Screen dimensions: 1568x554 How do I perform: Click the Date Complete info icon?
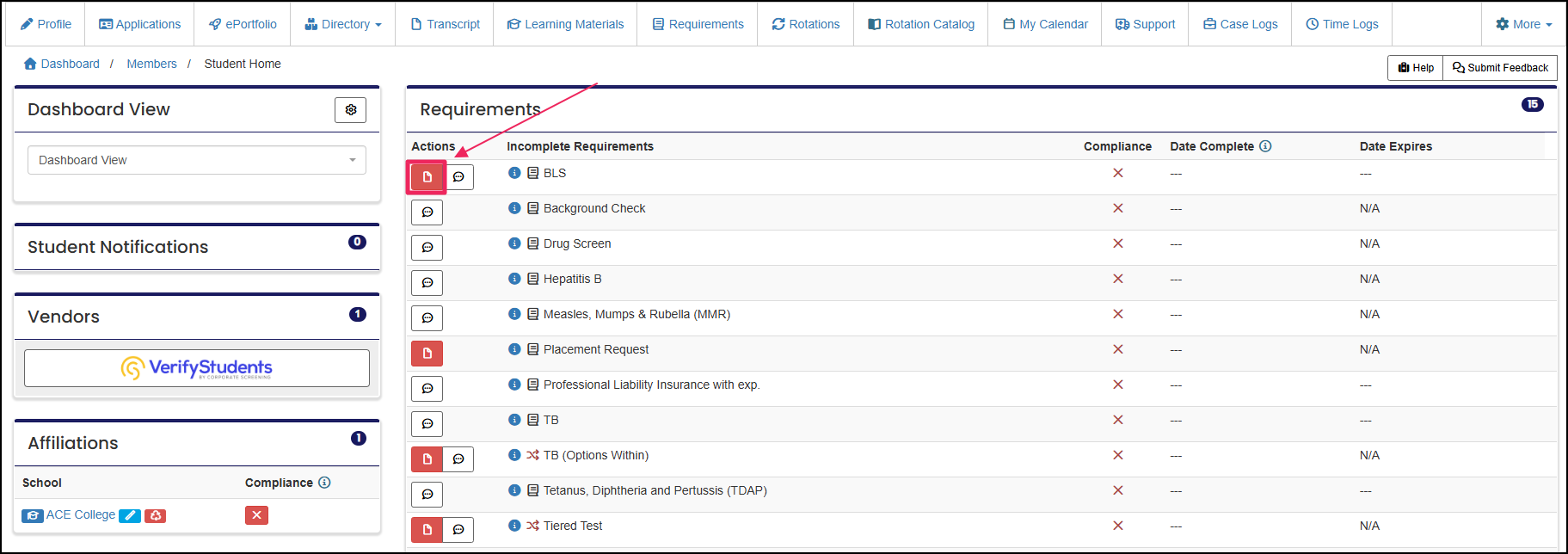pyautogui.click(x=1265, y=146)
